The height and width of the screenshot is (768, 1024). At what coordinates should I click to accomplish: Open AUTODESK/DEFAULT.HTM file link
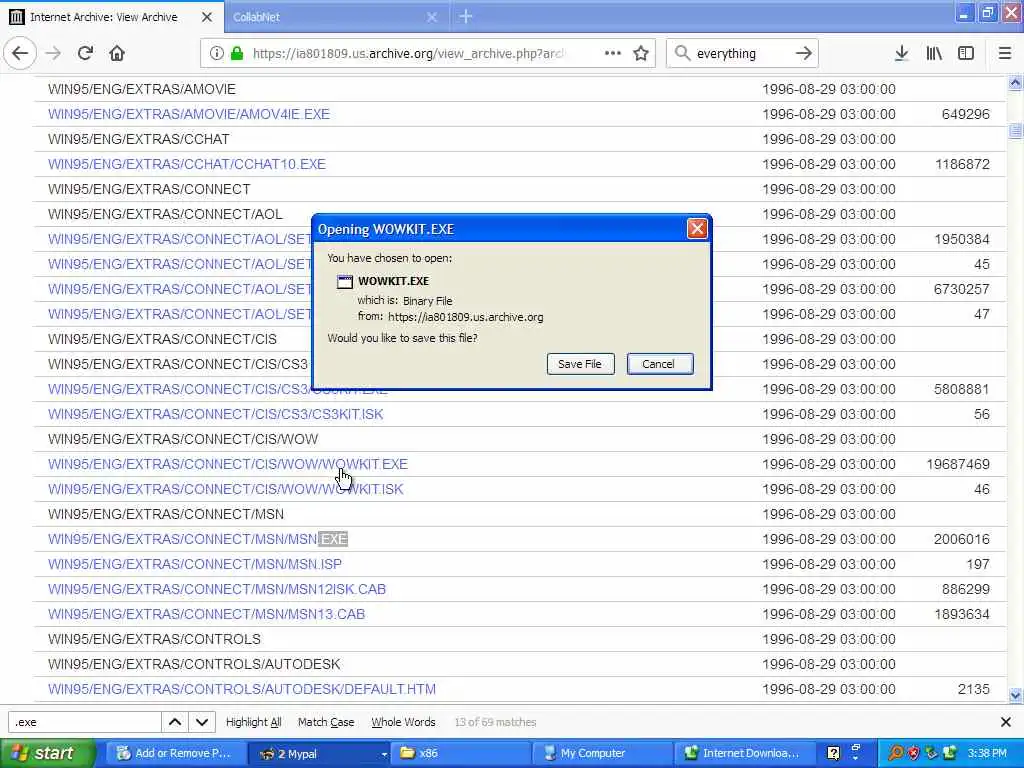tap(242, 689)
